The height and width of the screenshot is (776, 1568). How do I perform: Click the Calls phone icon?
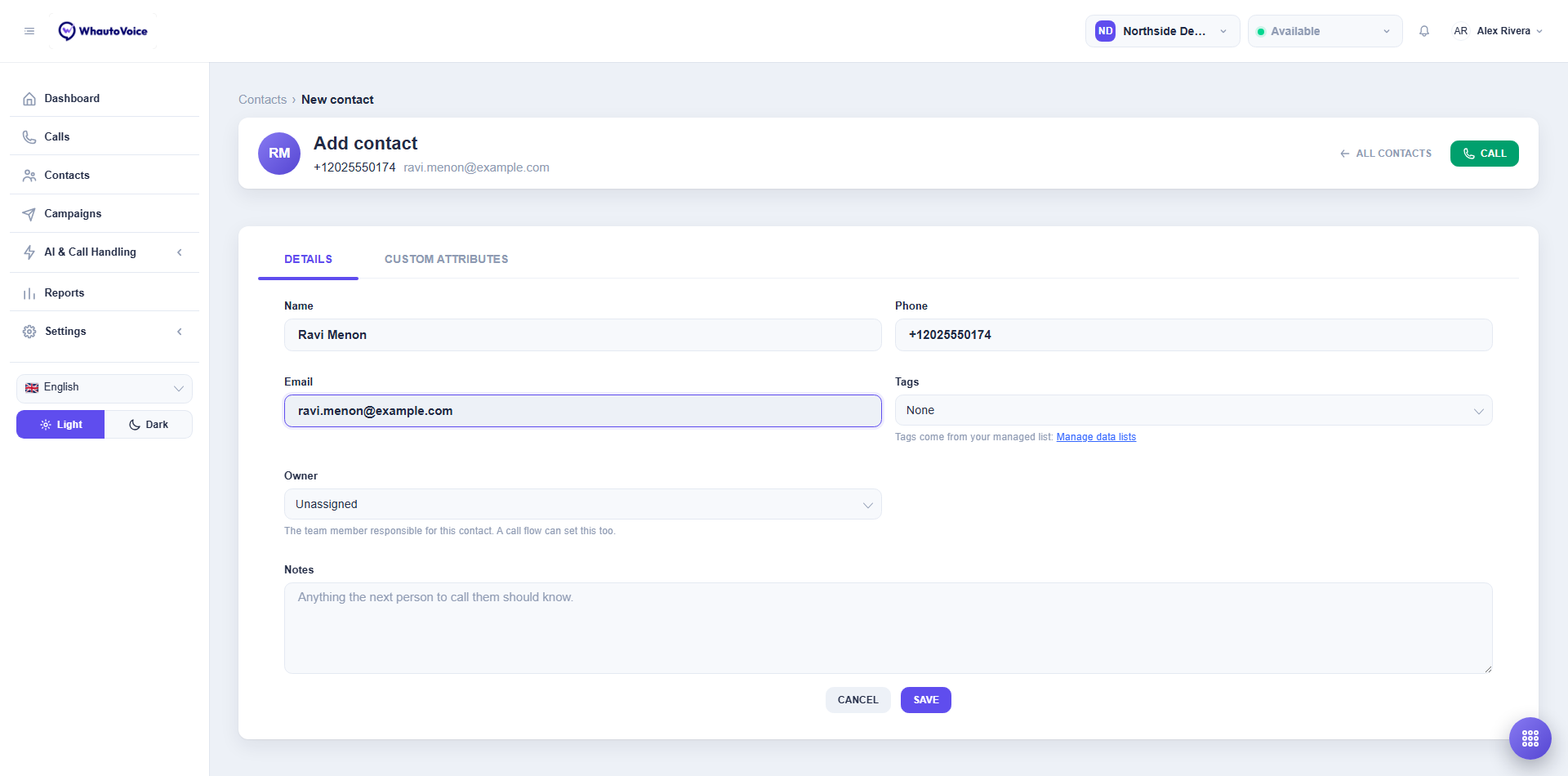(x=29, y=137)
